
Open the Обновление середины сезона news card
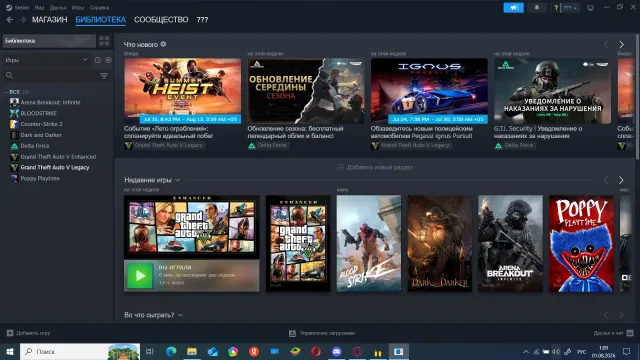pos(306,91)
